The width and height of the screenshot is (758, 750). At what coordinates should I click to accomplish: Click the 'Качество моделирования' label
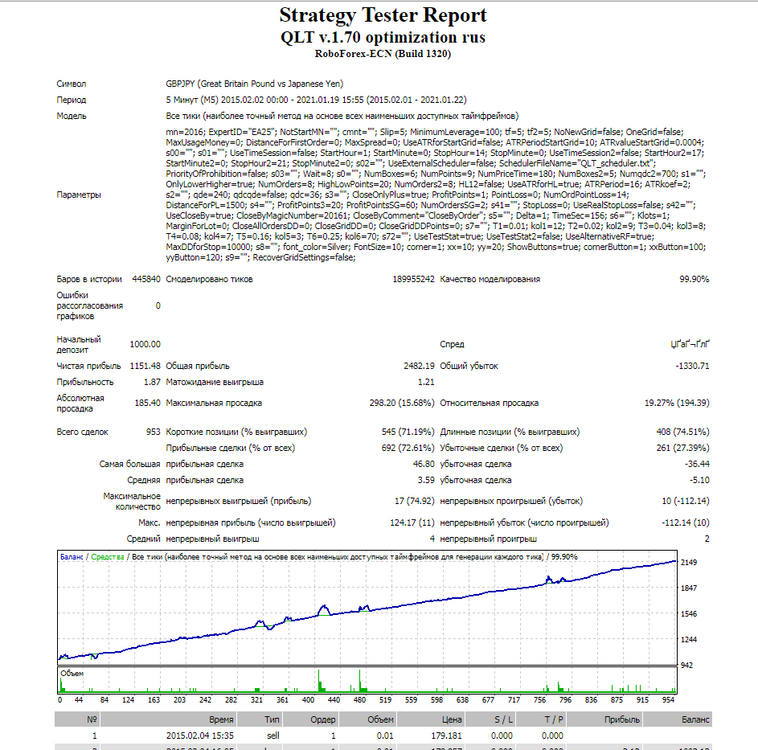(490, 279)
